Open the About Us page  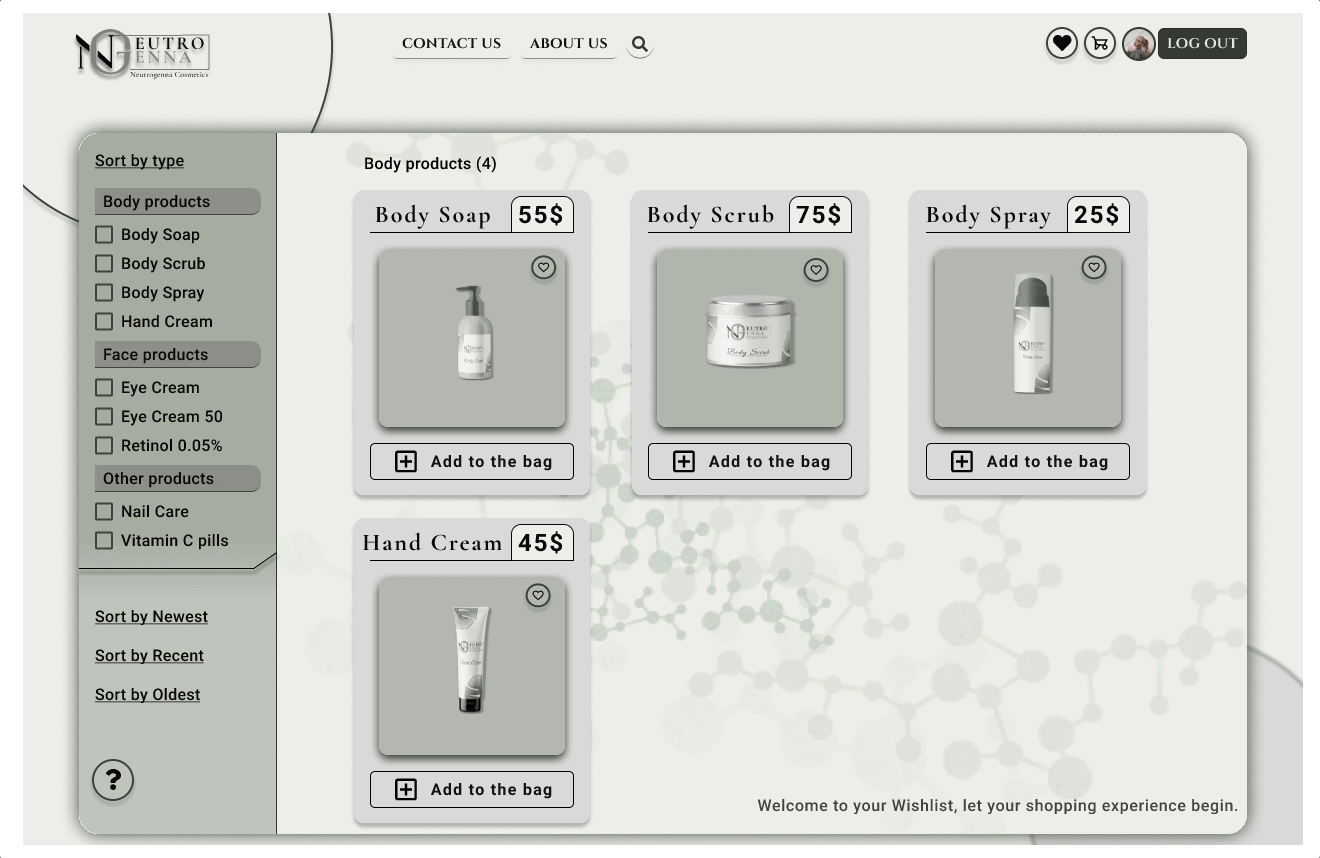click(569, 44)
